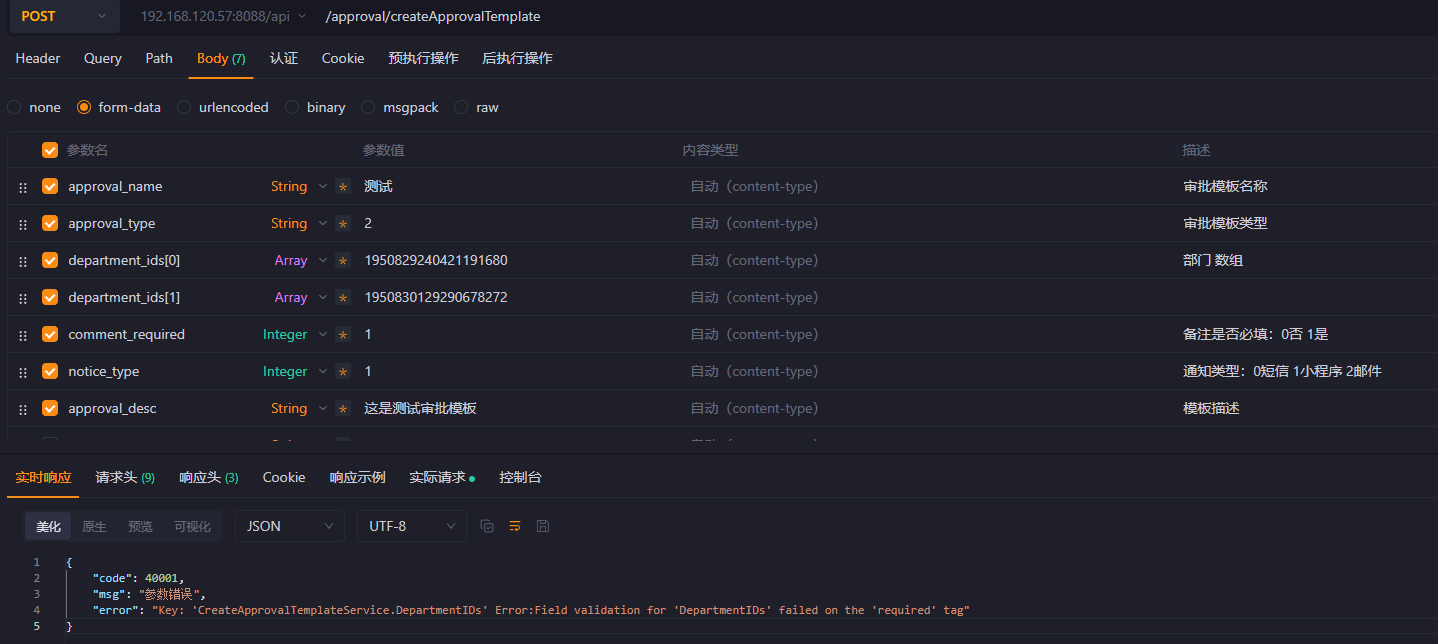Switch response view to 原生
The height and width of the screenshot is (644, 1438).
(x=94, y=526)
